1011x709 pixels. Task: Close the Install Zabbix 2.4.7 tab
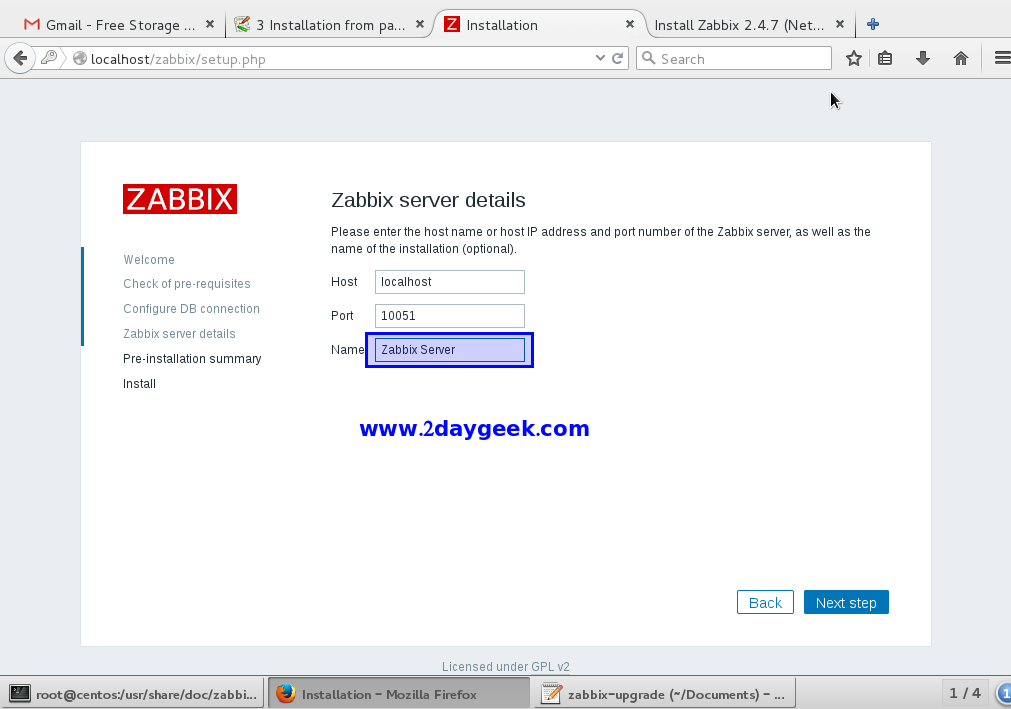[x=839, y=24]
